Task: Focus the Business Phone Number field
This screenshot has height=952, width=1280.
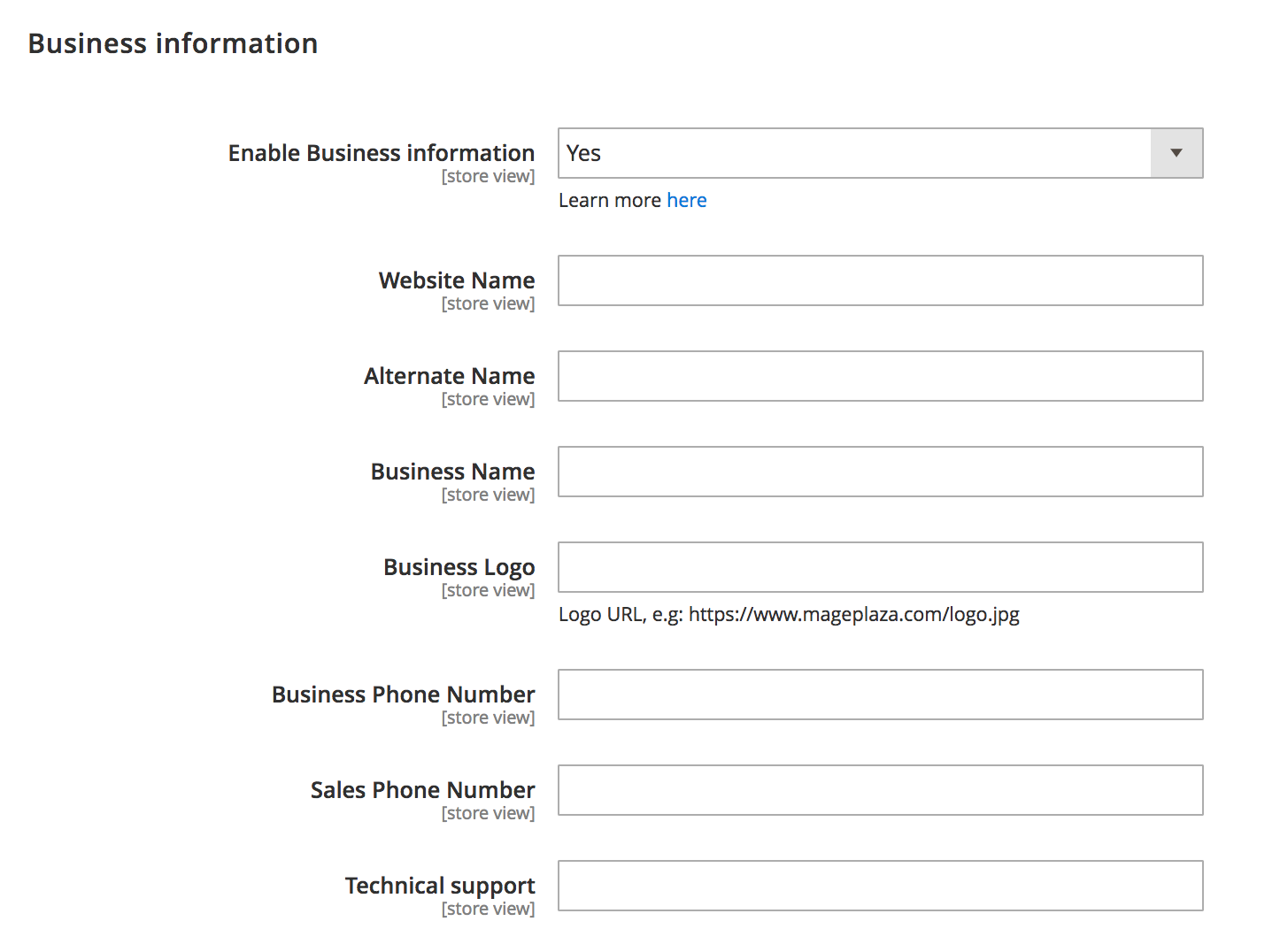Action: pos(880,695)
